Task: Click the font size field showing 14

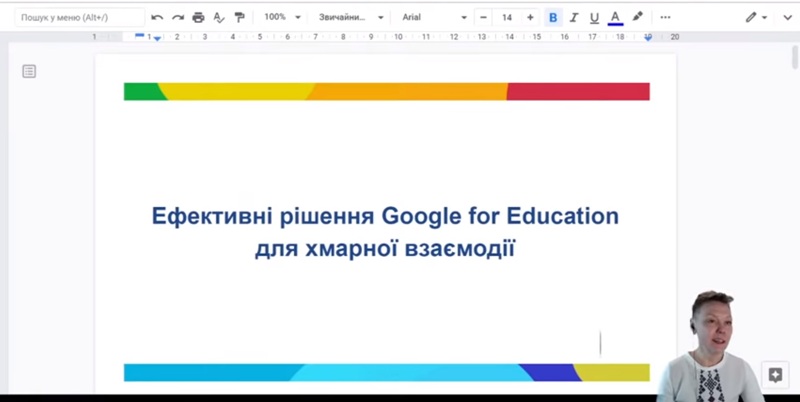Action: [x=507, y=17]
